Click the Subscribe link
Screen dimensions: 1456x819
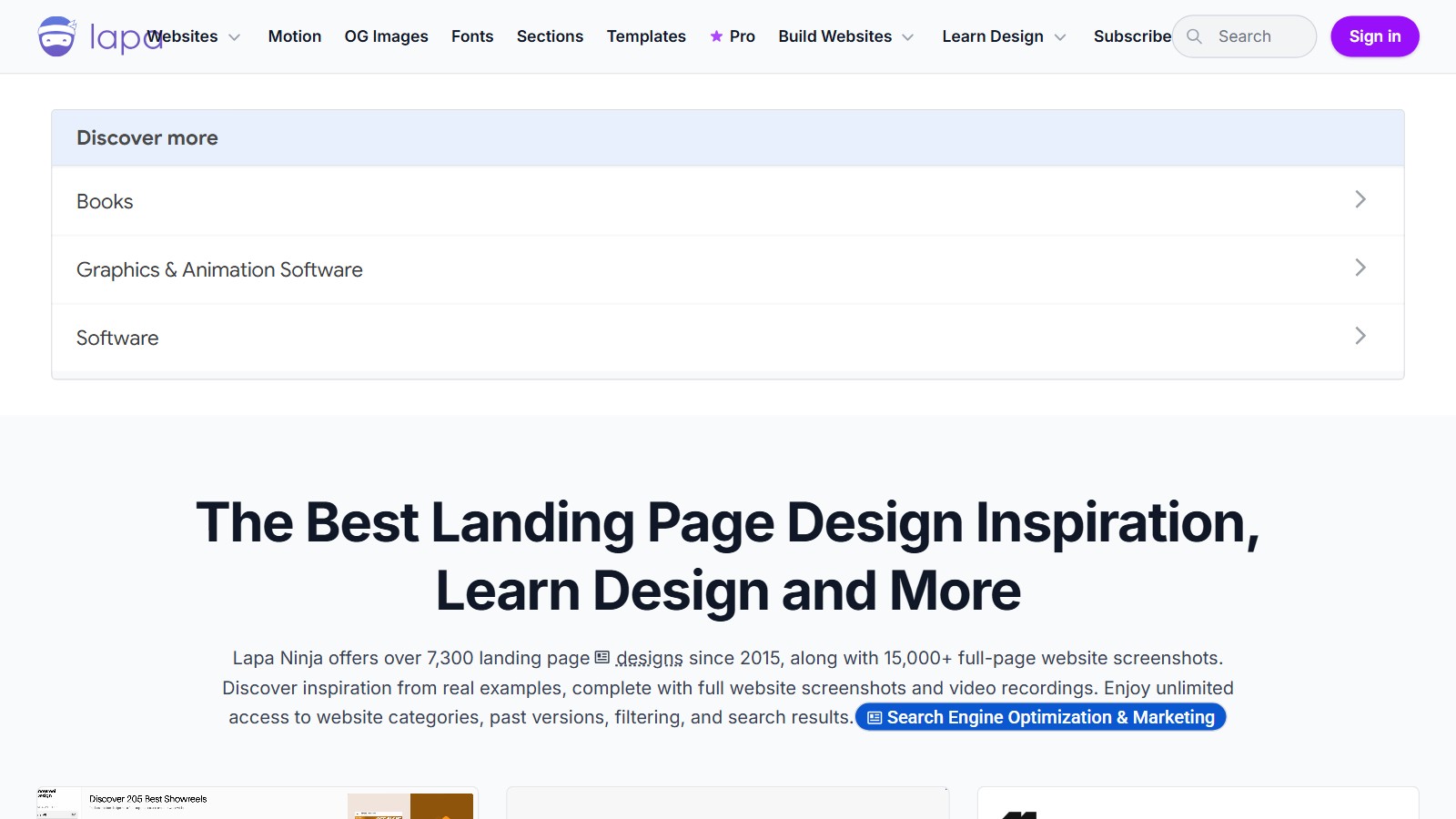coord(1132,36)
